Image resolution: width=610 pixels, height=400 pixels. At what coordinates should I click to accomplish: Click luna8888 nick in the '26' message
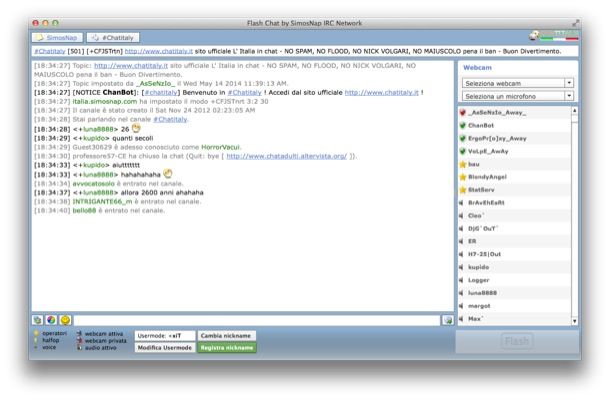click(x=98, y=129)
